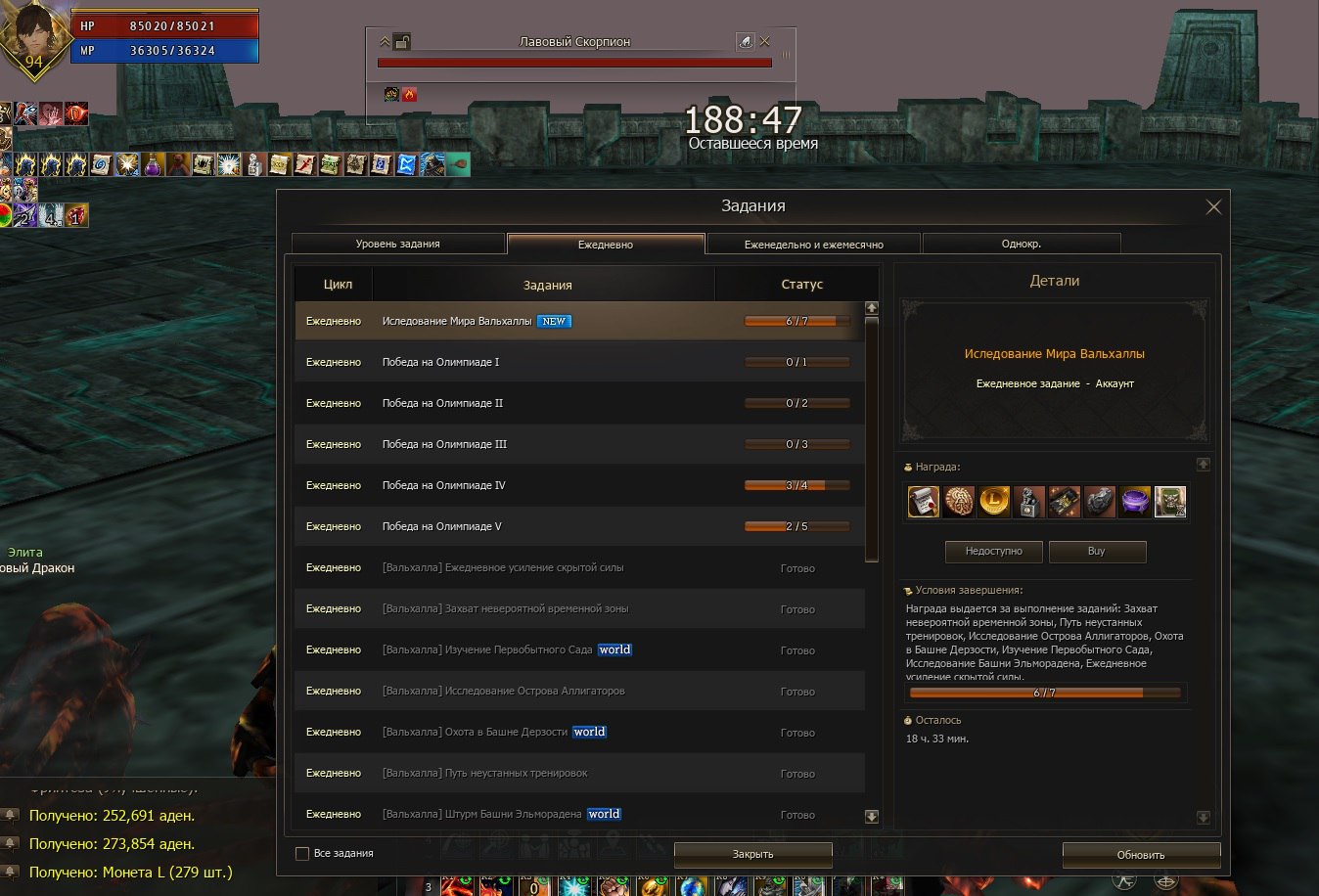Click 'Закрыть' to dismiss quest window
1319x896 pixels.
(x=752, y=854)
